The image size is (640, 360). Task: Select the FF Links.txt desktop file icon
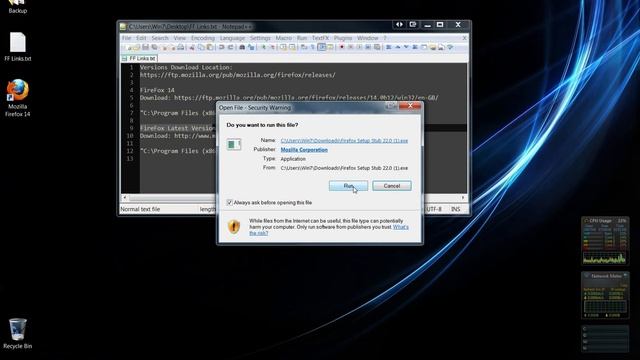click(x=18, y=47)
